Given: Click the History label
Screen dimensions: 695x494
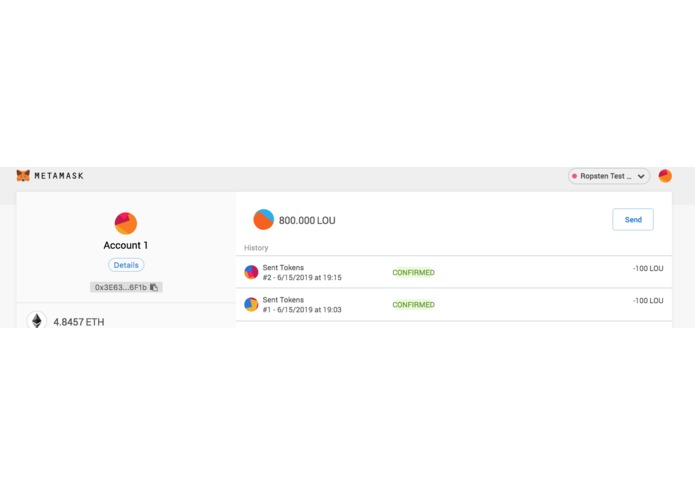Looking at the screenshot, I should [256, 248].
